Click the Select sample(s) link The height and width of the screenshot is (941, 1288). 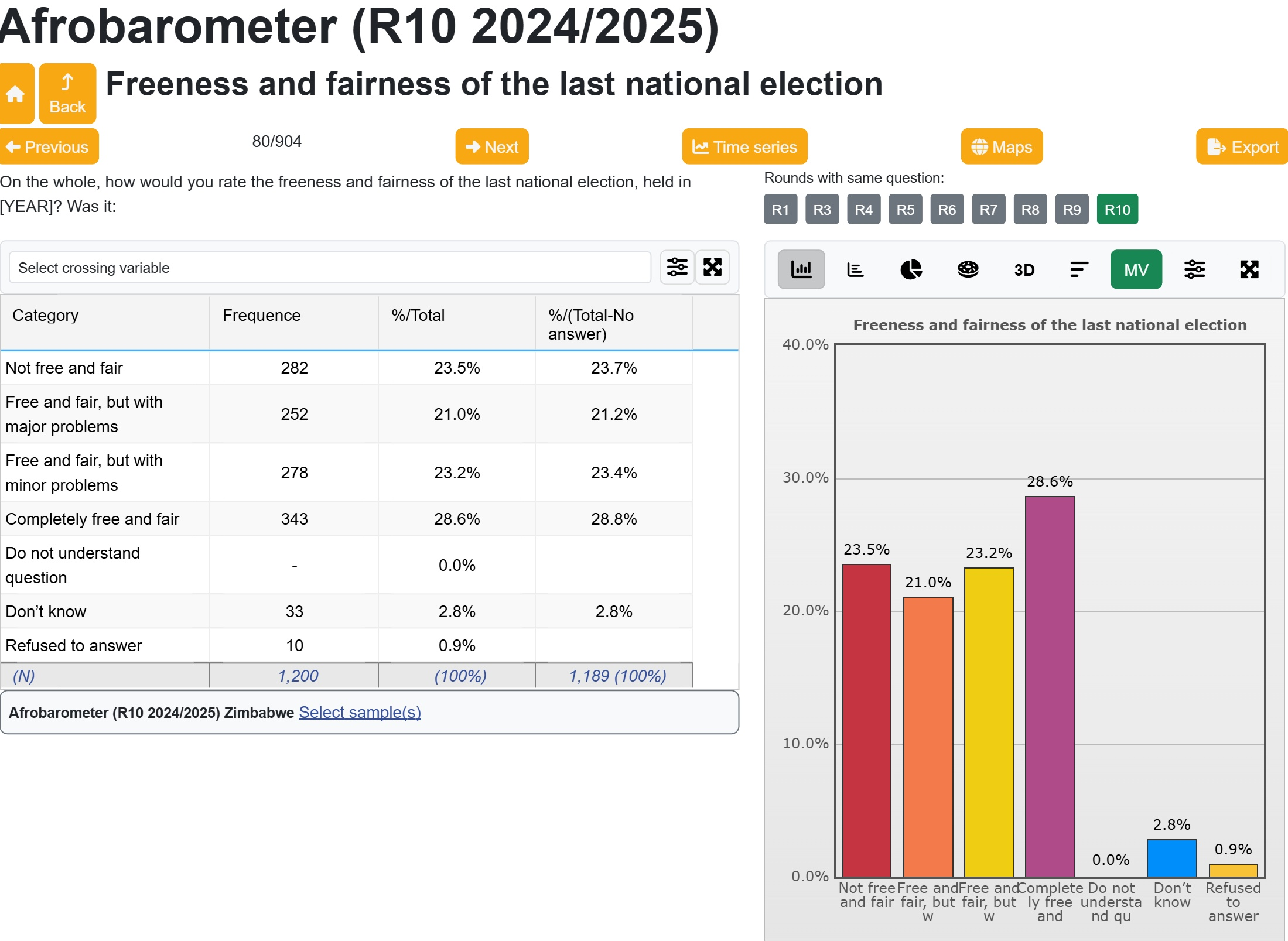coord(360,712)
